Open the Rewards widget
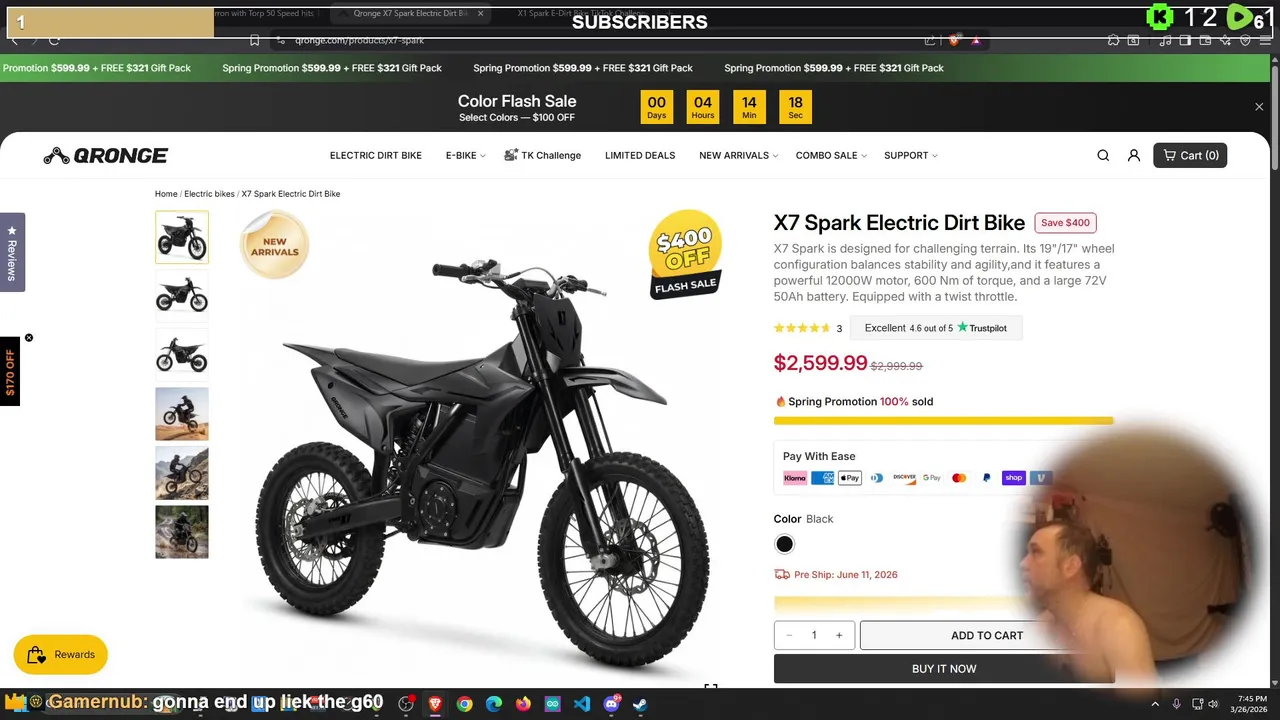Image resolution: width=1280 pixels, height=720 pixels. point(61,655)
